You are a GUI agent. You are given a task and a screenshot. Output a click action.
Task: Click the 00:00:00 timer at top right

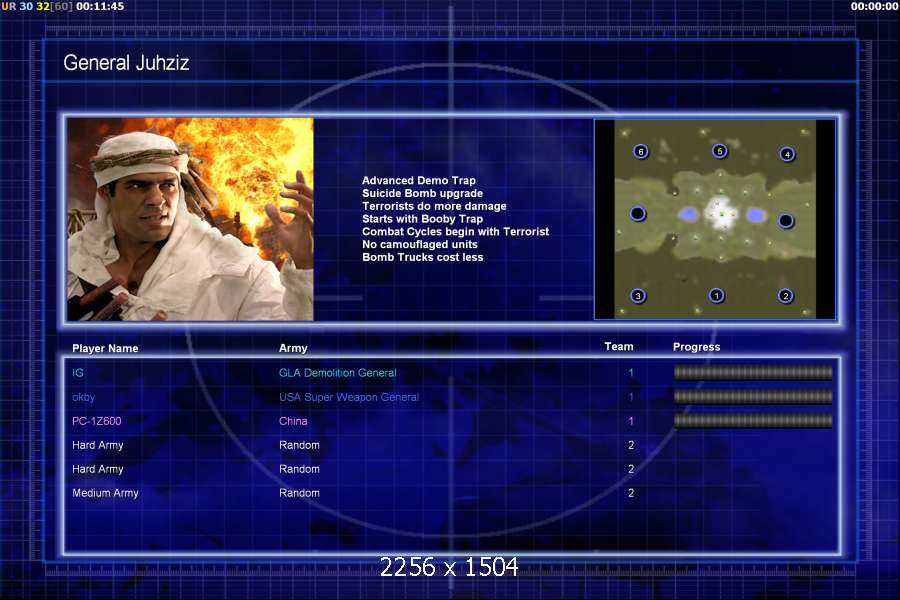coord(874,6)
